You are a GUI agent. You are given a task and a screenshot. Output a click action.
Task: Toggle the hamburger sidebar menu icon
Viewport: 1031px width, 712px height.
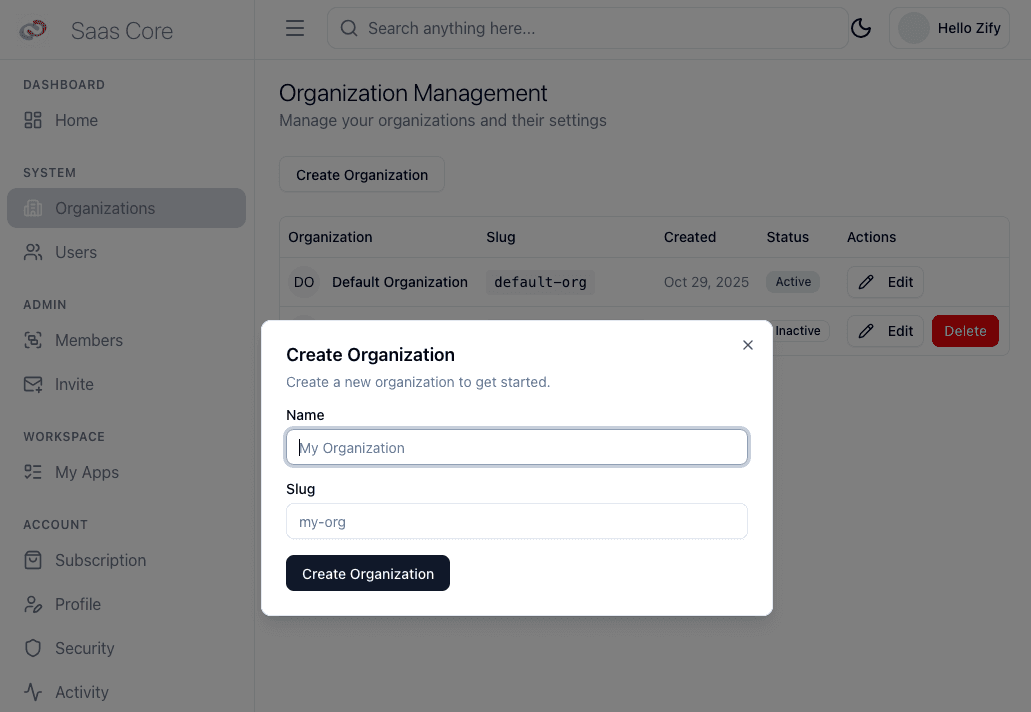[295, 28]
